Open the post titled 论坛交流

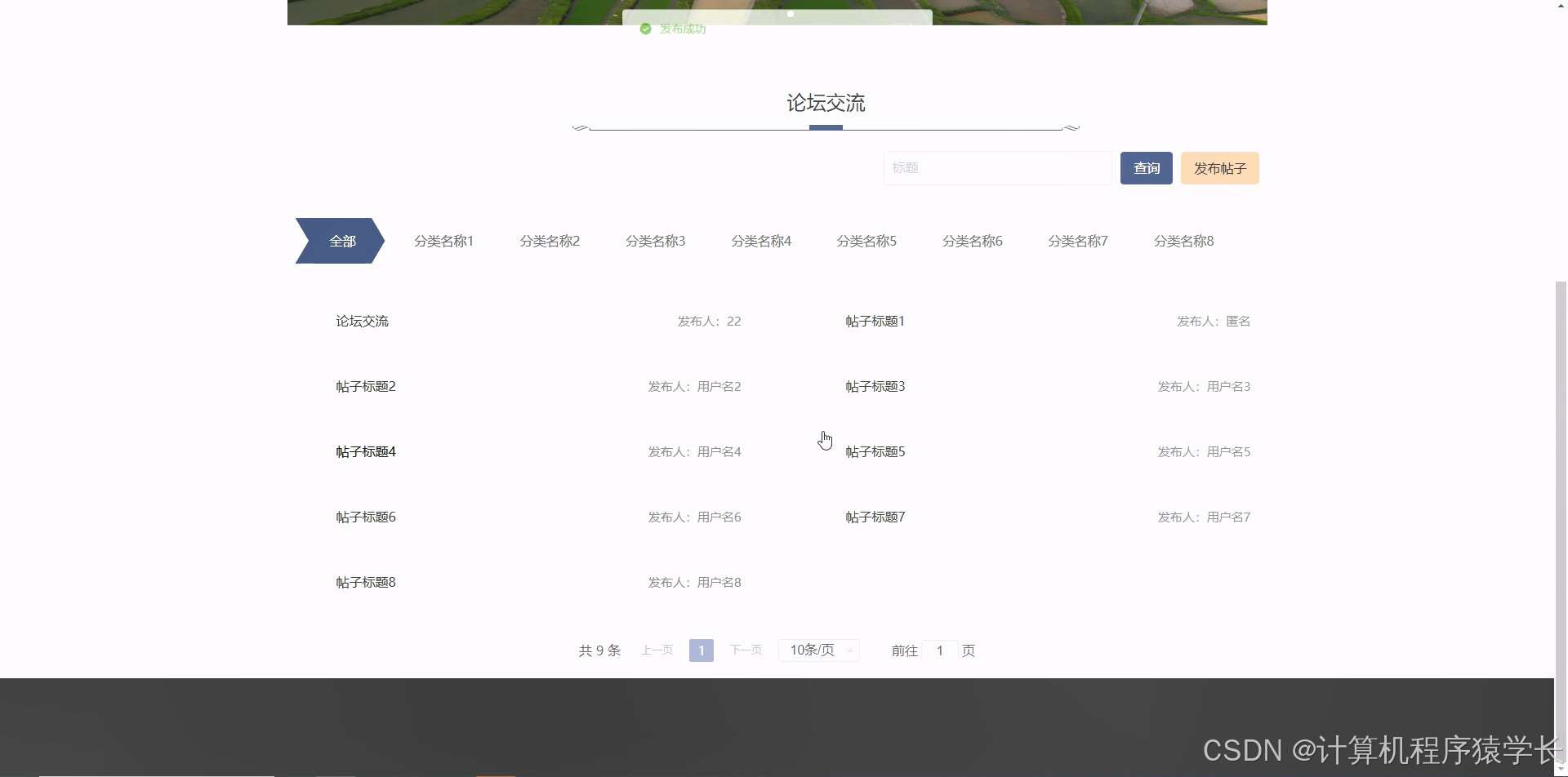(362, 322)
